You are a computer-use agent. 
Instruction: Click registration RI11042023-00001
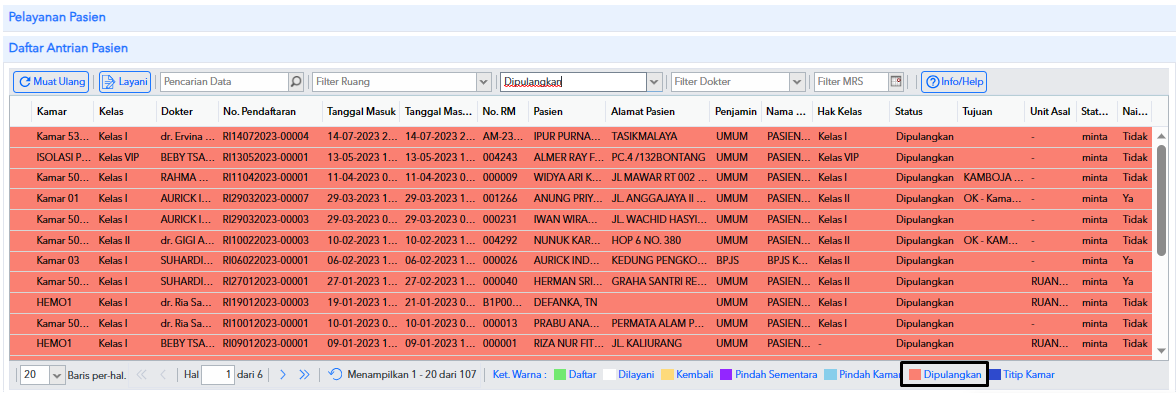[x=266, y=178]
